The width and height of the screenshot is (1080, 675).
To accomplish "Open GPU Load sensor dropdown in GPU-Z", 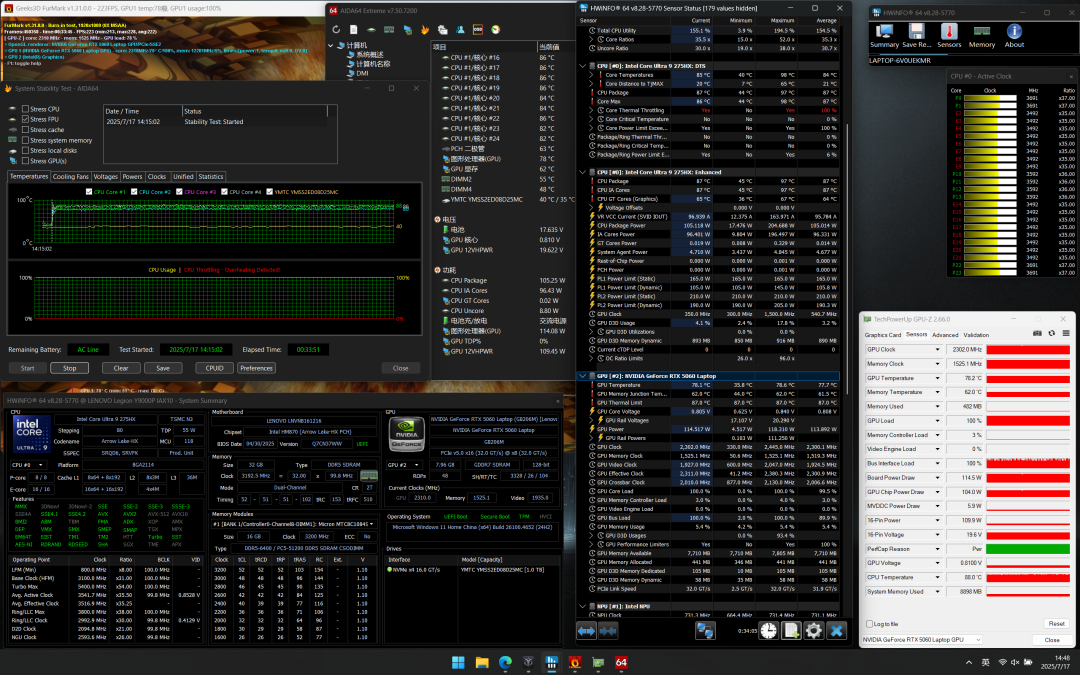I will click(x=937, y=421).
